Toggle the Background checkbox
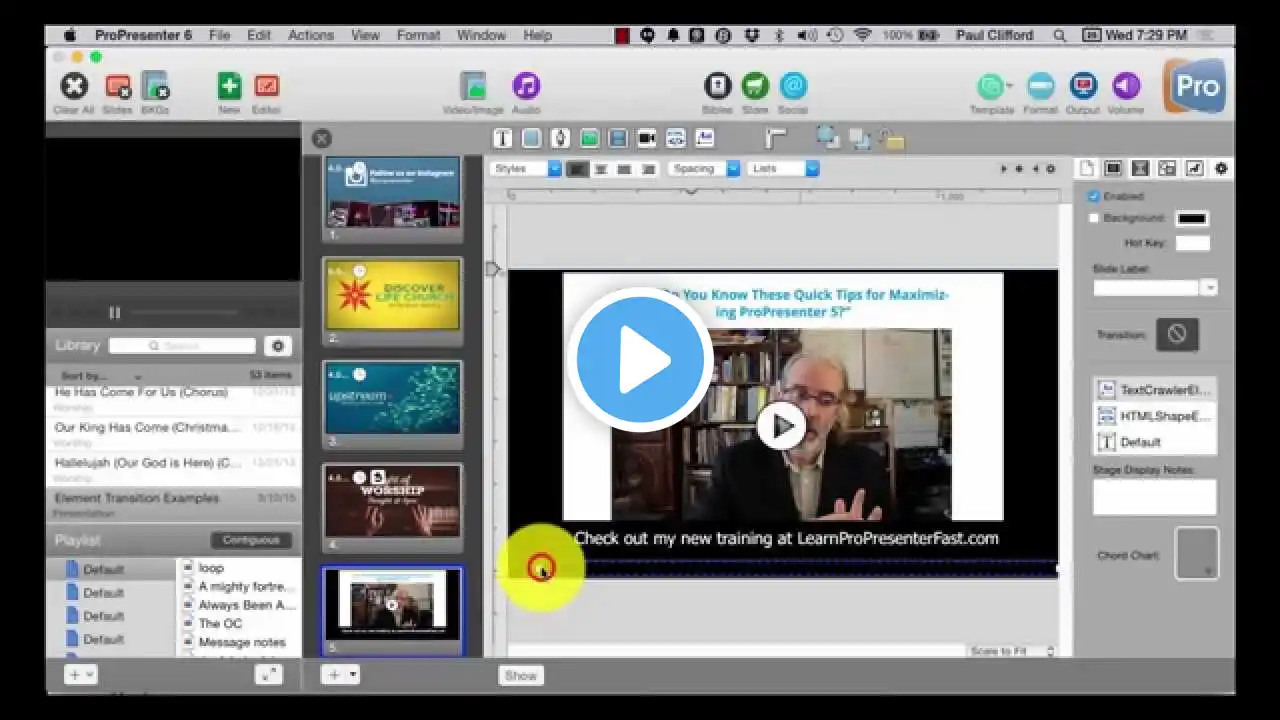 click(x=1093, y=218)
